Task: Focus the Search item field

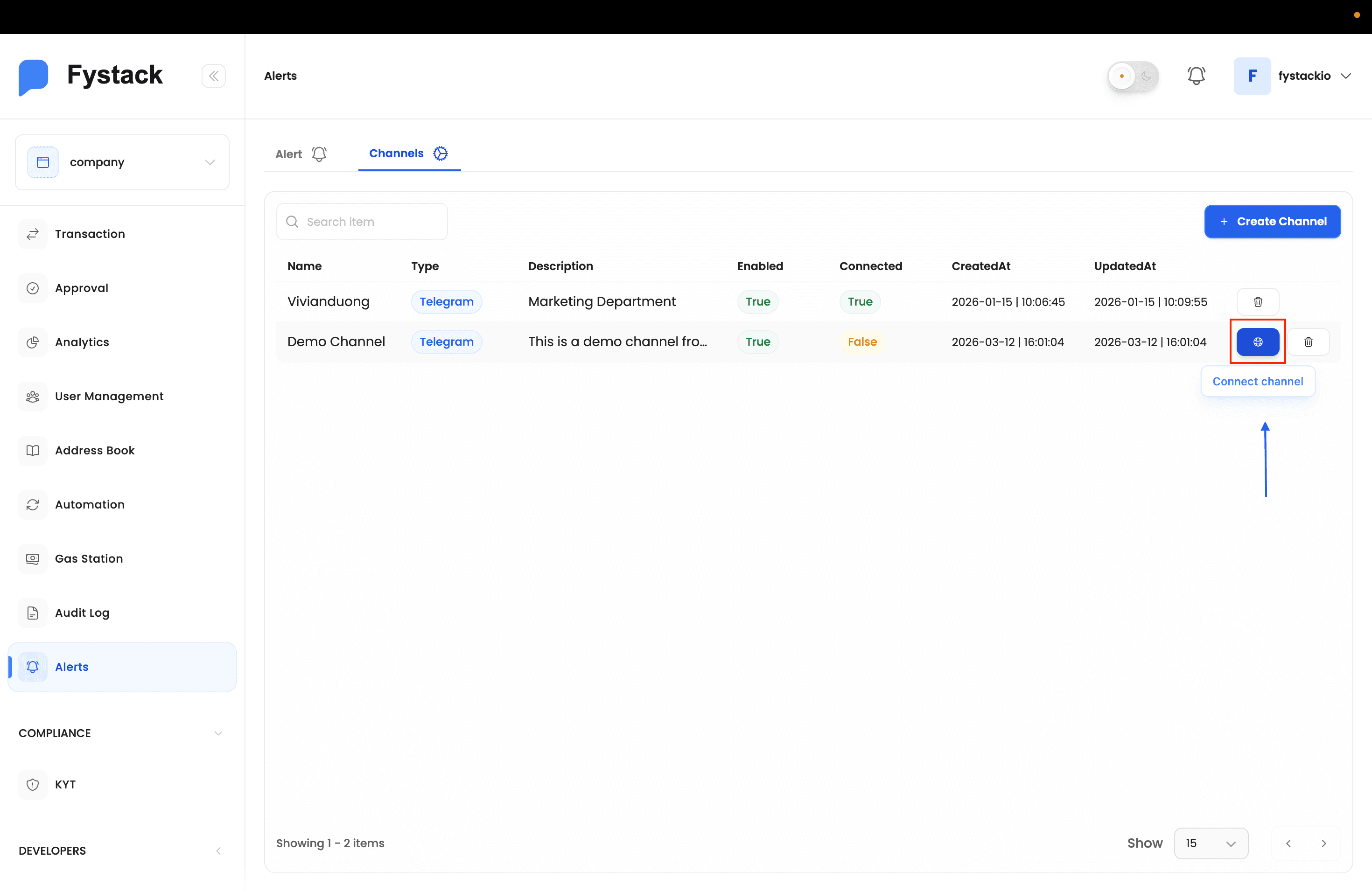Action: point(372,221)
